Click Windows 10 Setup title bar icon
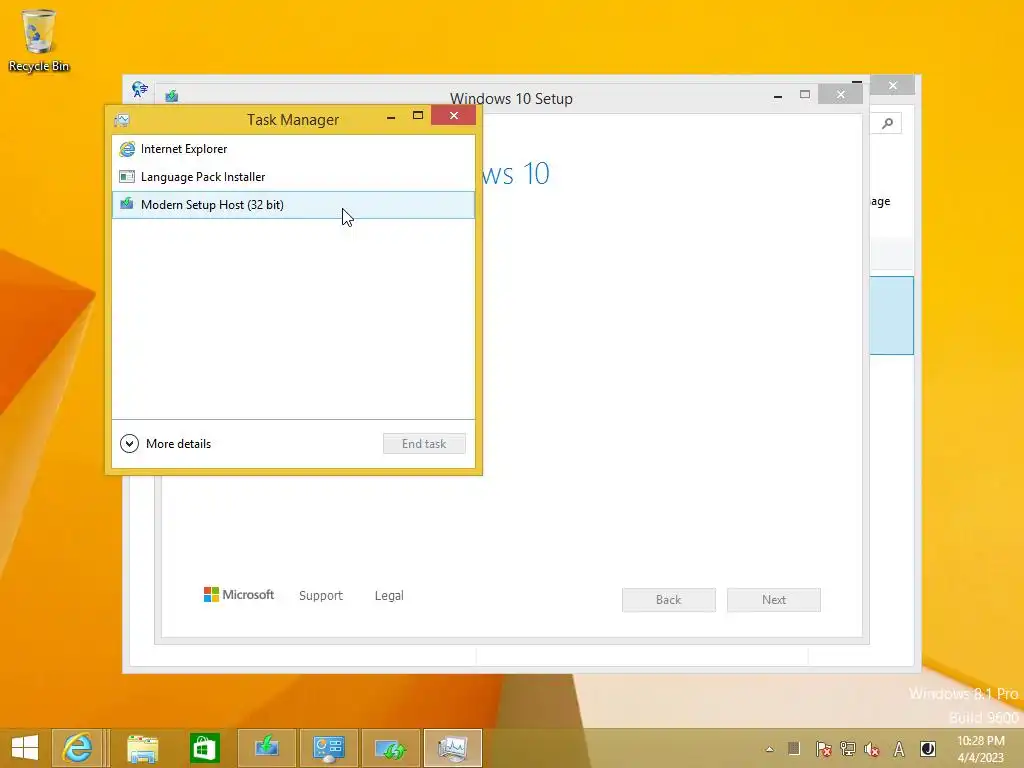This screenshot has width=1024, height=768. pos(172,96)
